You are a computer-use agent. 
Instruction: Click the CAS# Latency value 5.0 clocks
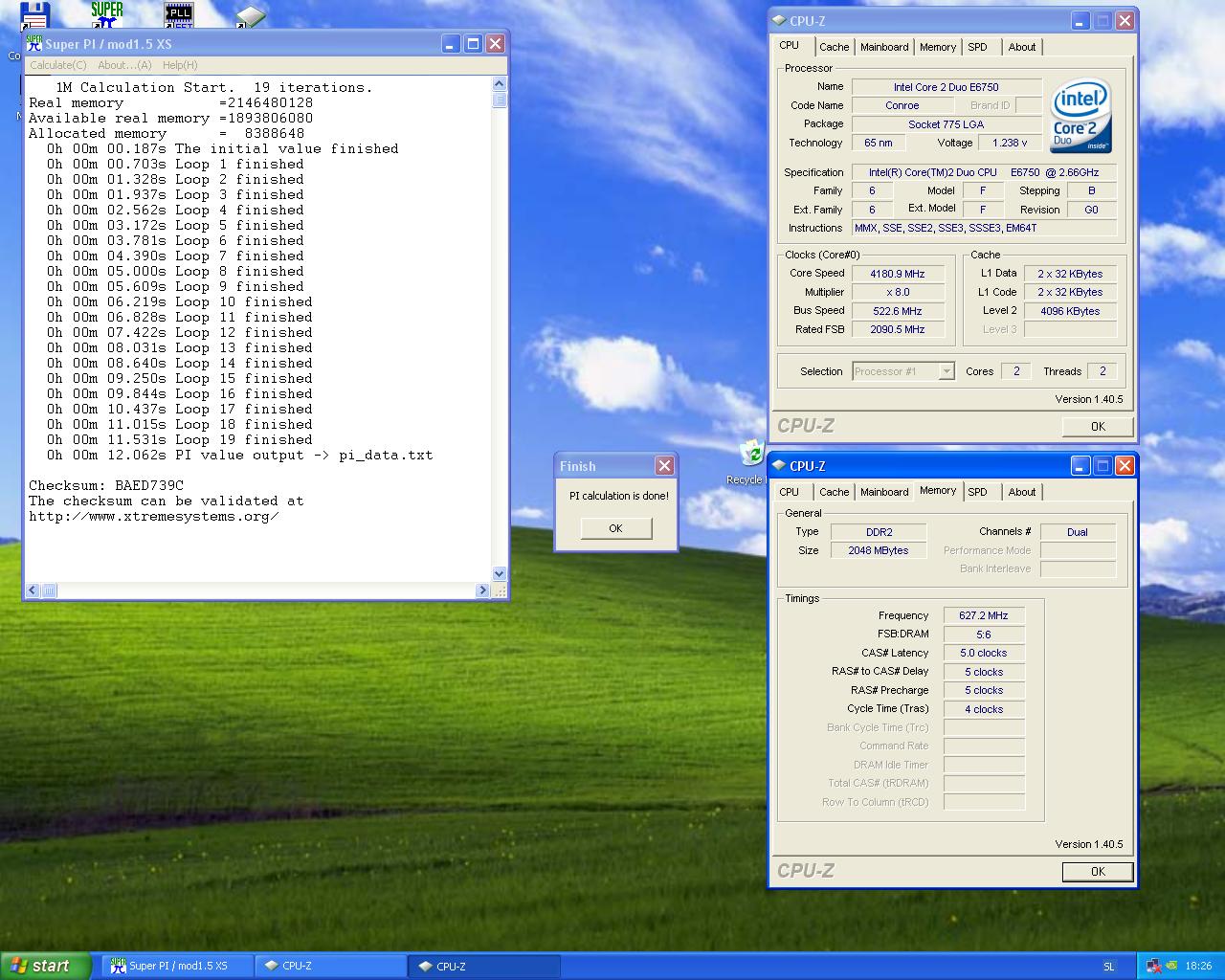[x=984, y=653]
